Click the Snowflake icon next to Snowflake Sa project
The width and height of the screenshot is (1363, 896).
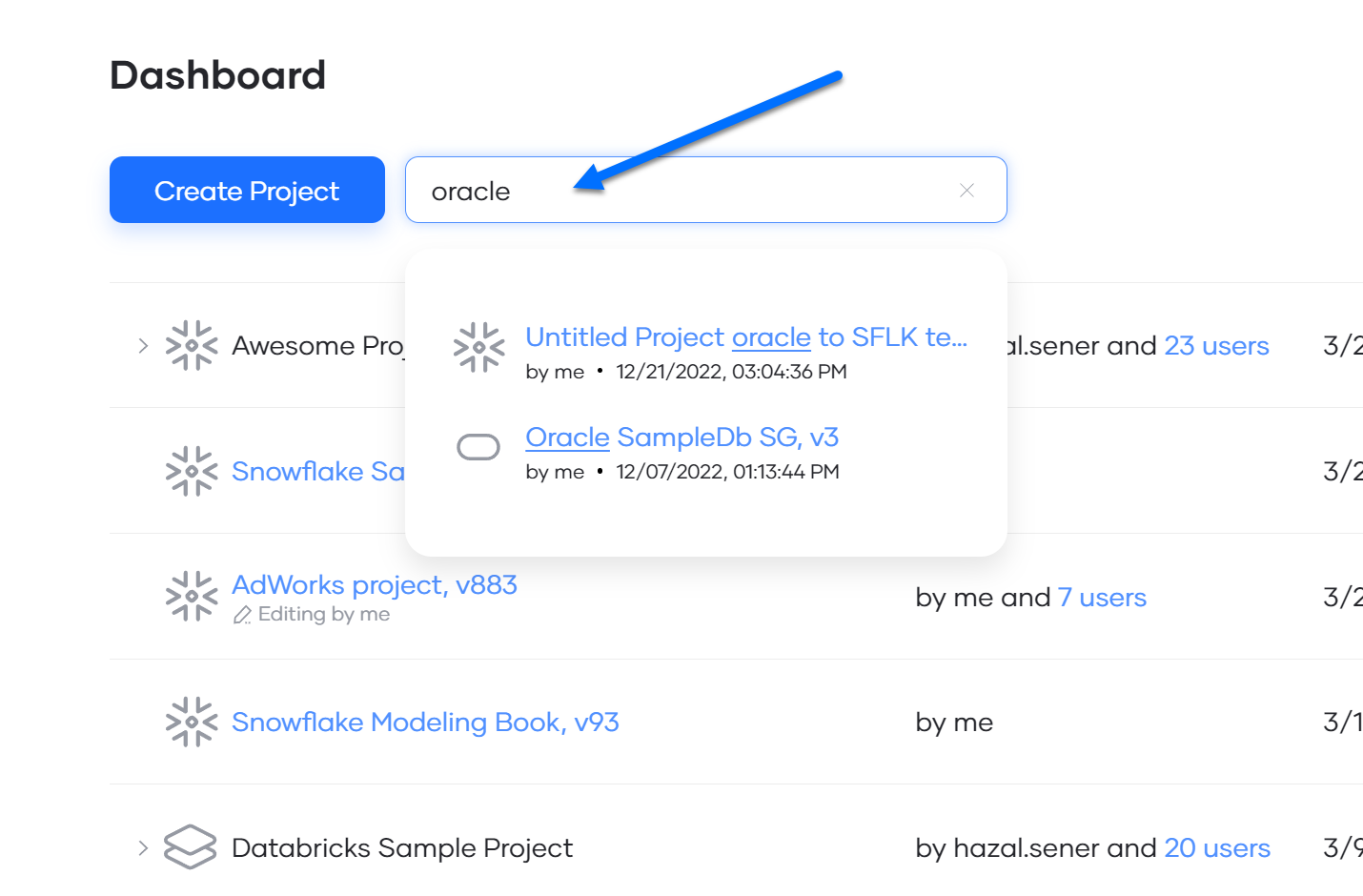tap(191, 471)
